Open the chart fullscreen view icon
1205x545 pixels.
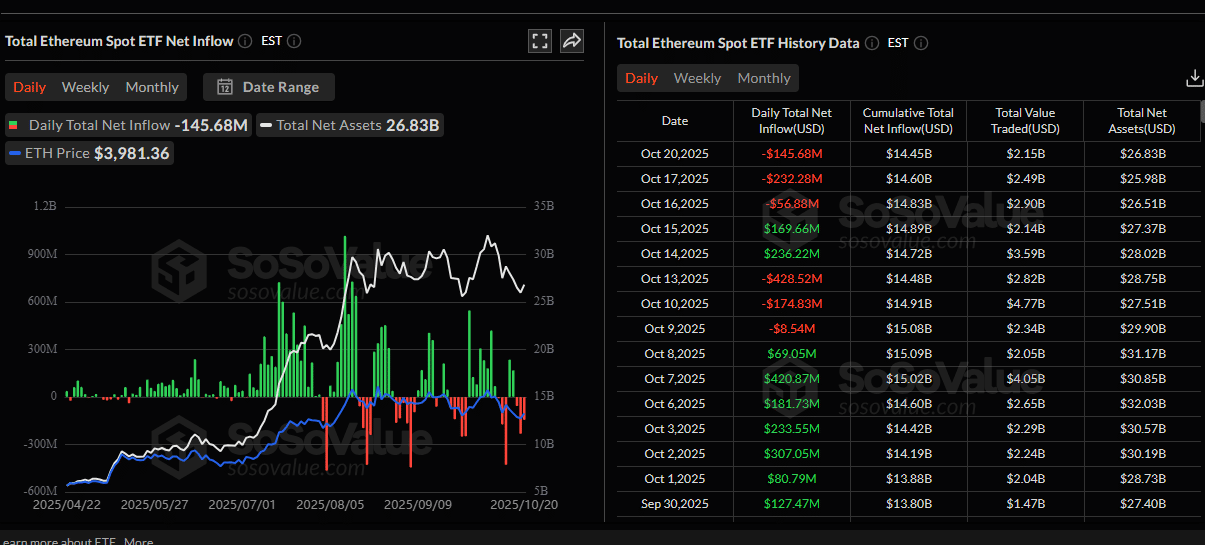(x=540, y=41)
